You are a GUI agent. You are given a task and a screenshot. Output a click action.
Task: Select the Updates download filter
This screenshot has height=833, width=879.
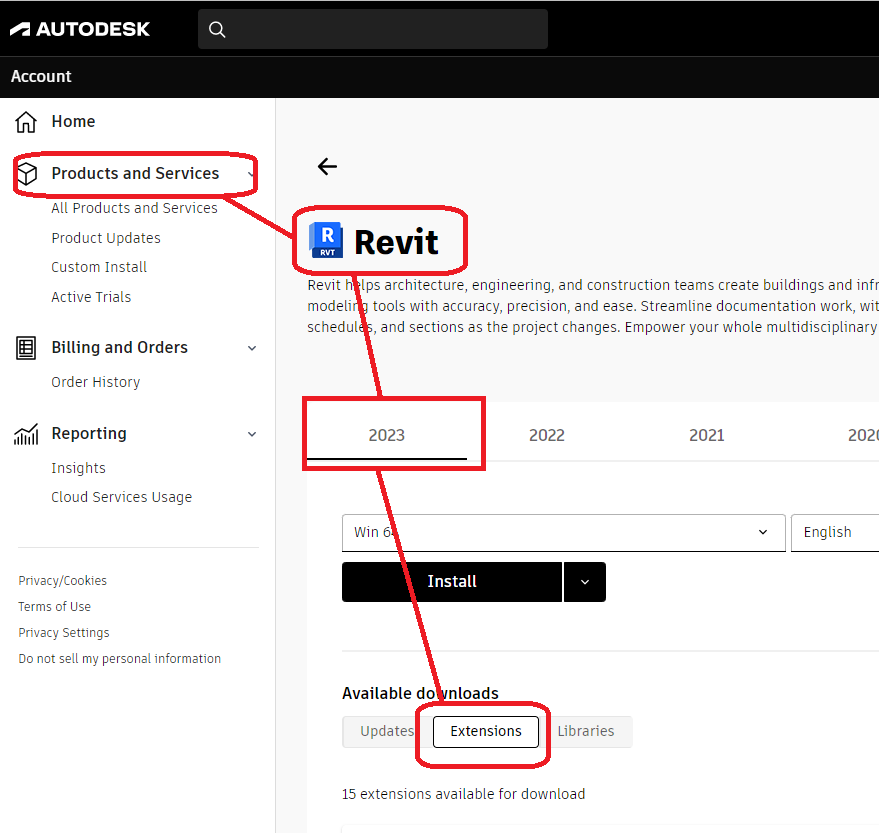coord(384,731)
